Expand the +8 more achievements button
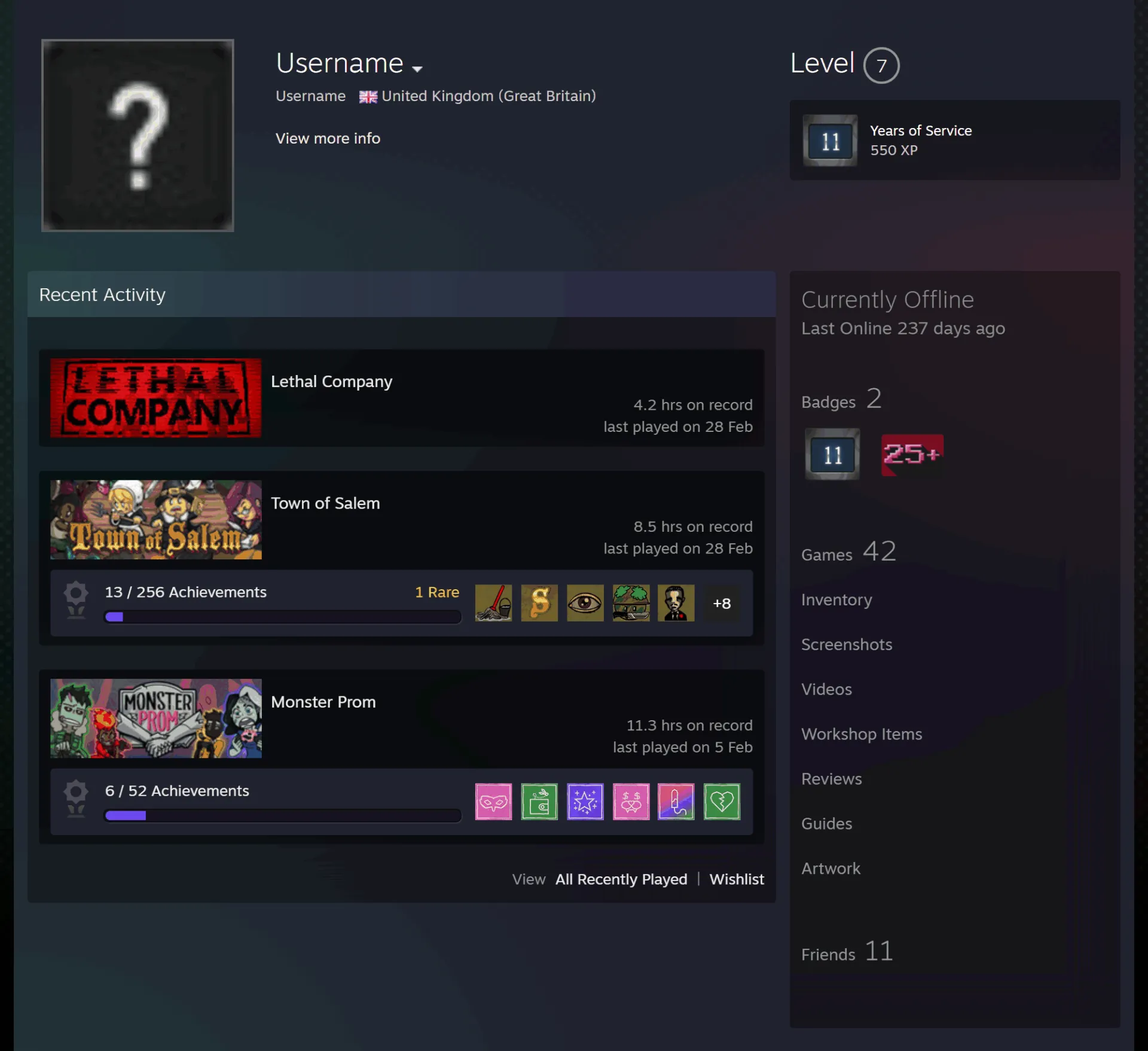This screenshot has height=1051, width=1148. [x=722, y=604]
